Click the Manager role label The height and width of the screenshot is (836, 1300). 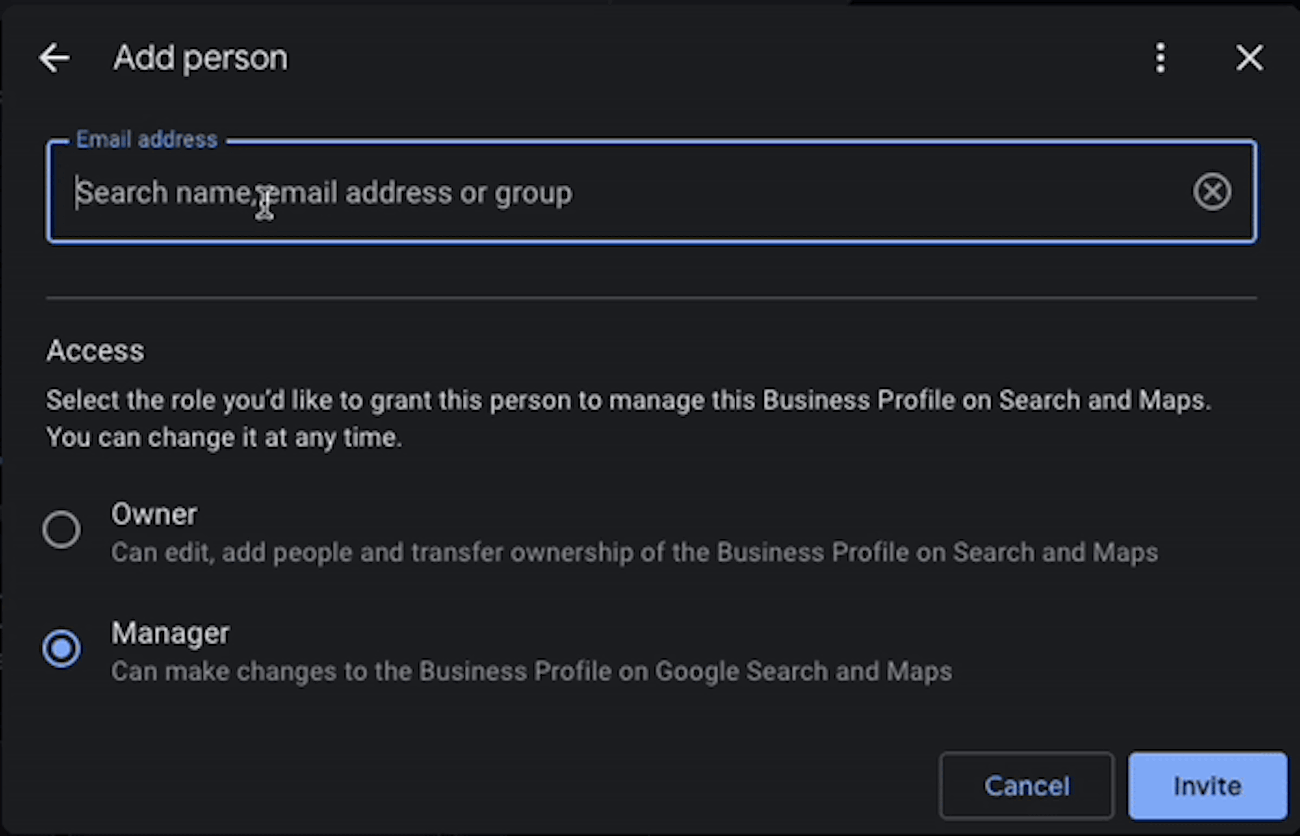[170, 633]
